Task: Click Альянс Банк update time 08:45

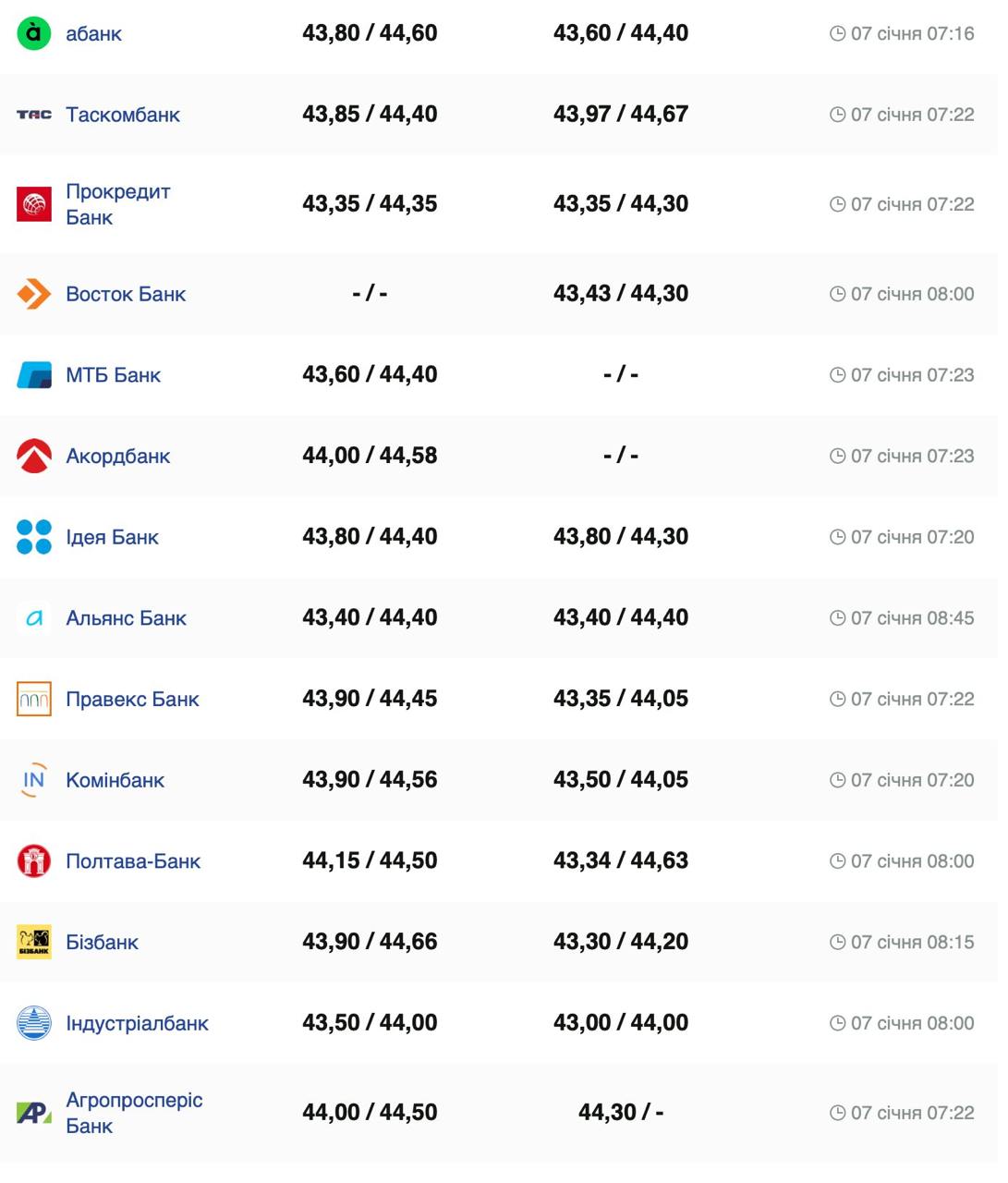Action: [912, 618]
